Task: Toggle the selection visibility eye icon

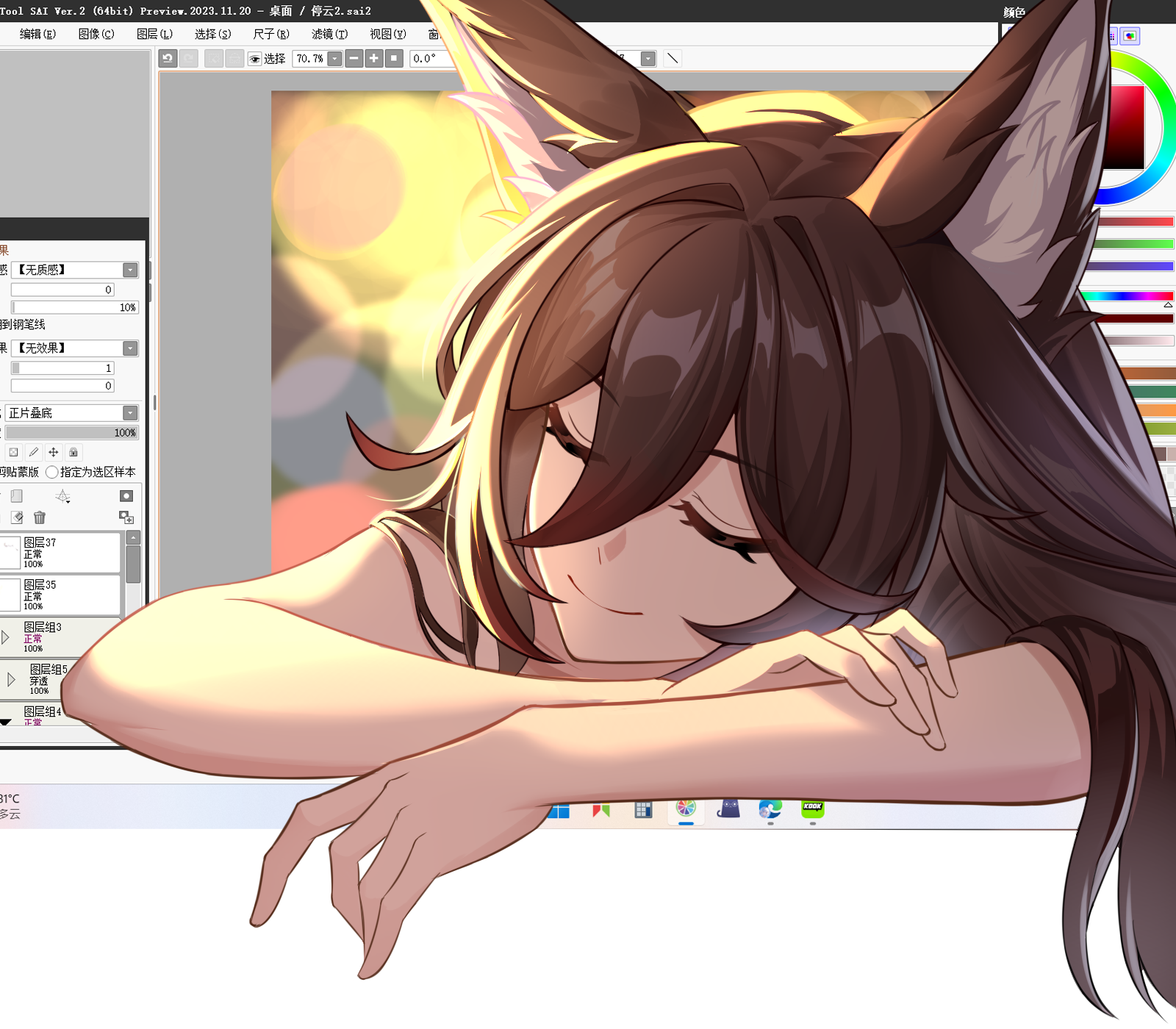Action: 255,59
